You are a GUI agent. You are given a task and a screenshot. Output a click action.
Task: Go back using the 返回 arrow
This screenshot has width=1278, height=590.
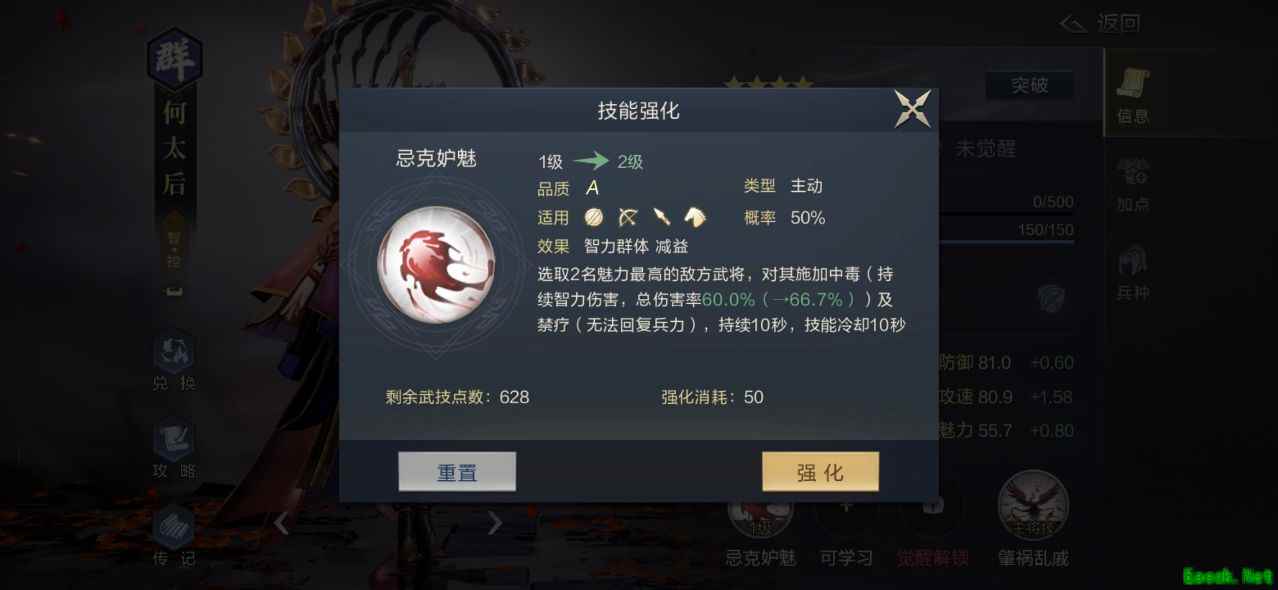[1100, 23]
